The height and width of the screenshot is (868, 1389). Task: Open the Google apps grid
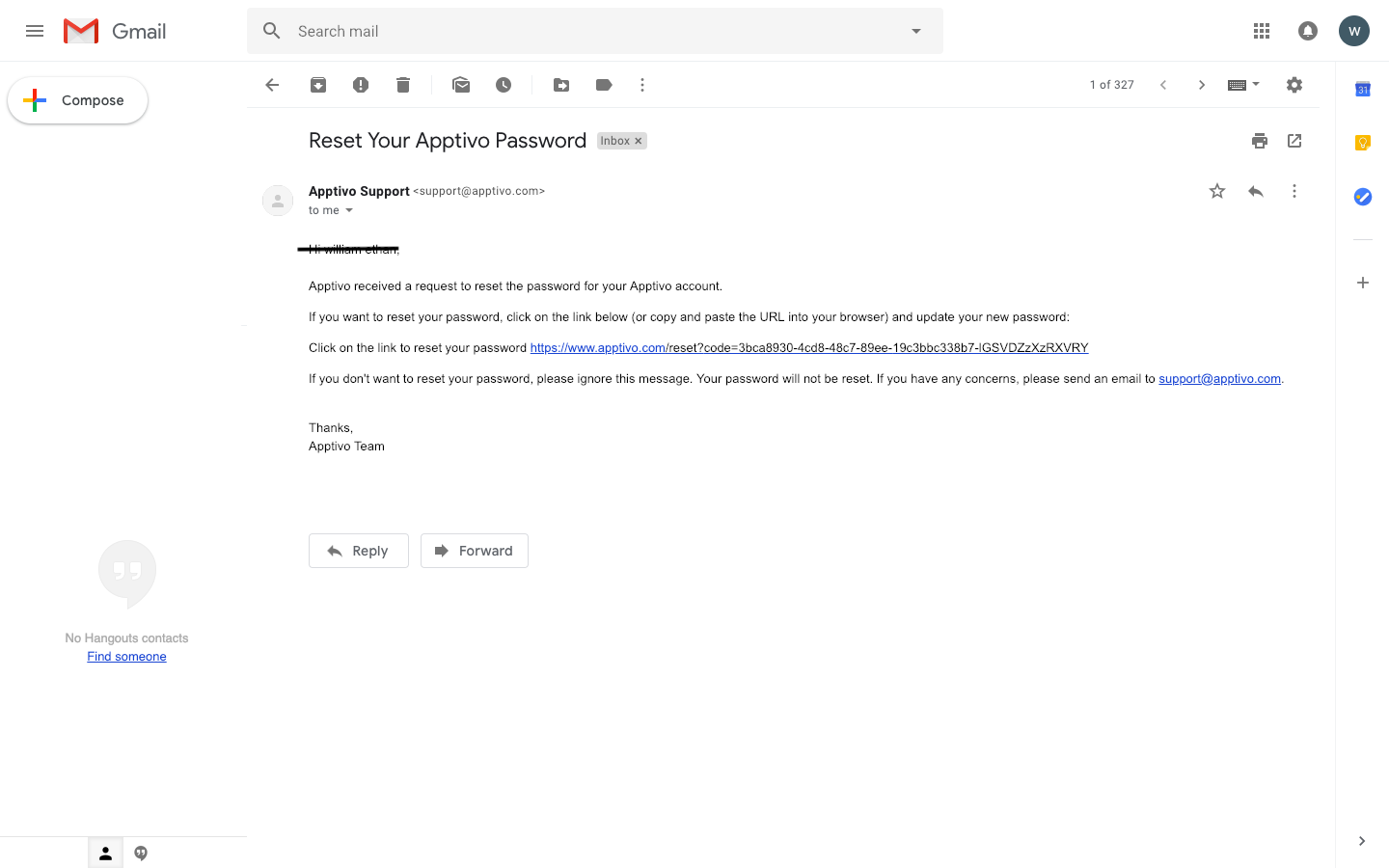pyautogui.click(x=1262, y=31)
